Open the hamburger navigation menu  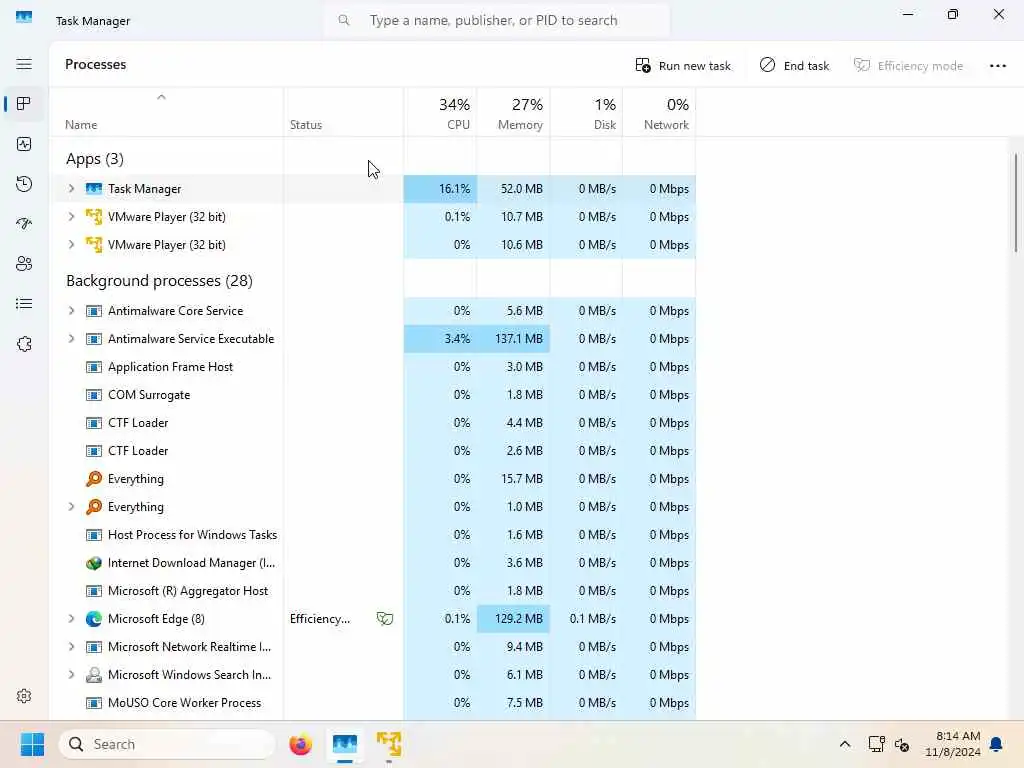pyautogui.click(x=24, y=64)
